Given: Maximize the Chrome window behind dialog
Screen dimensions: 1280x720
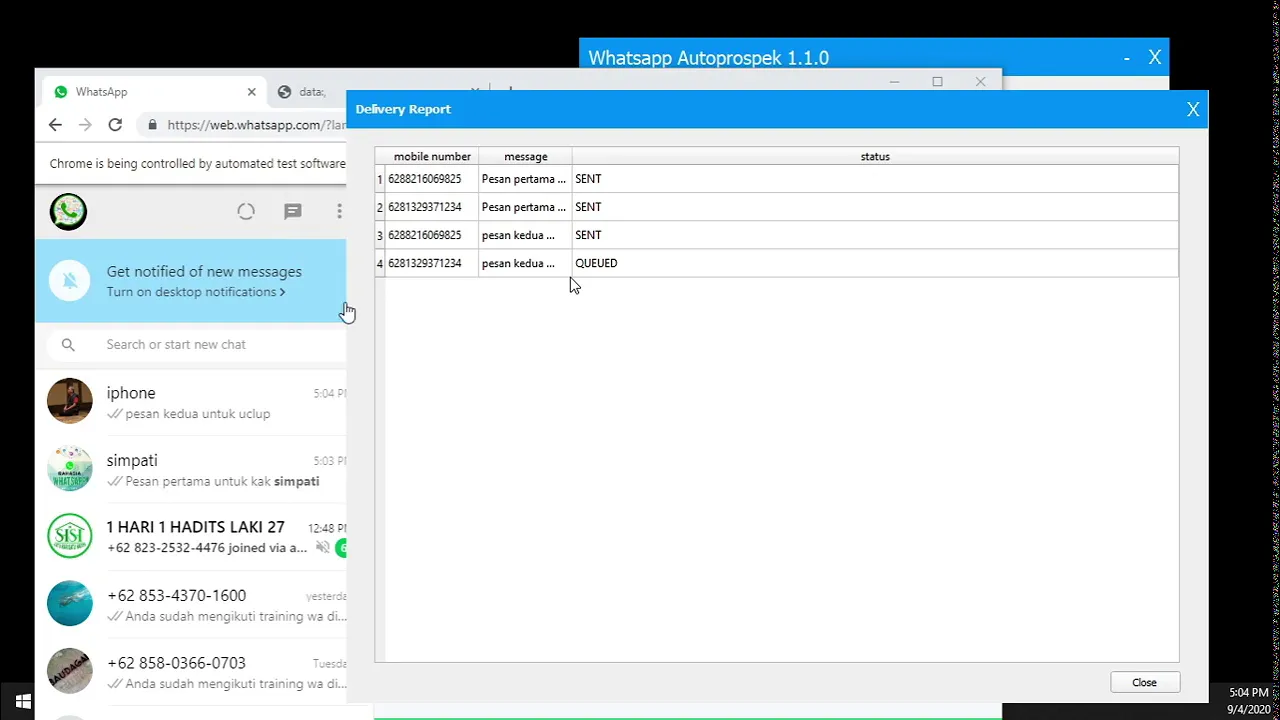Looking at the screenshot, I should (x=937, y=82).
